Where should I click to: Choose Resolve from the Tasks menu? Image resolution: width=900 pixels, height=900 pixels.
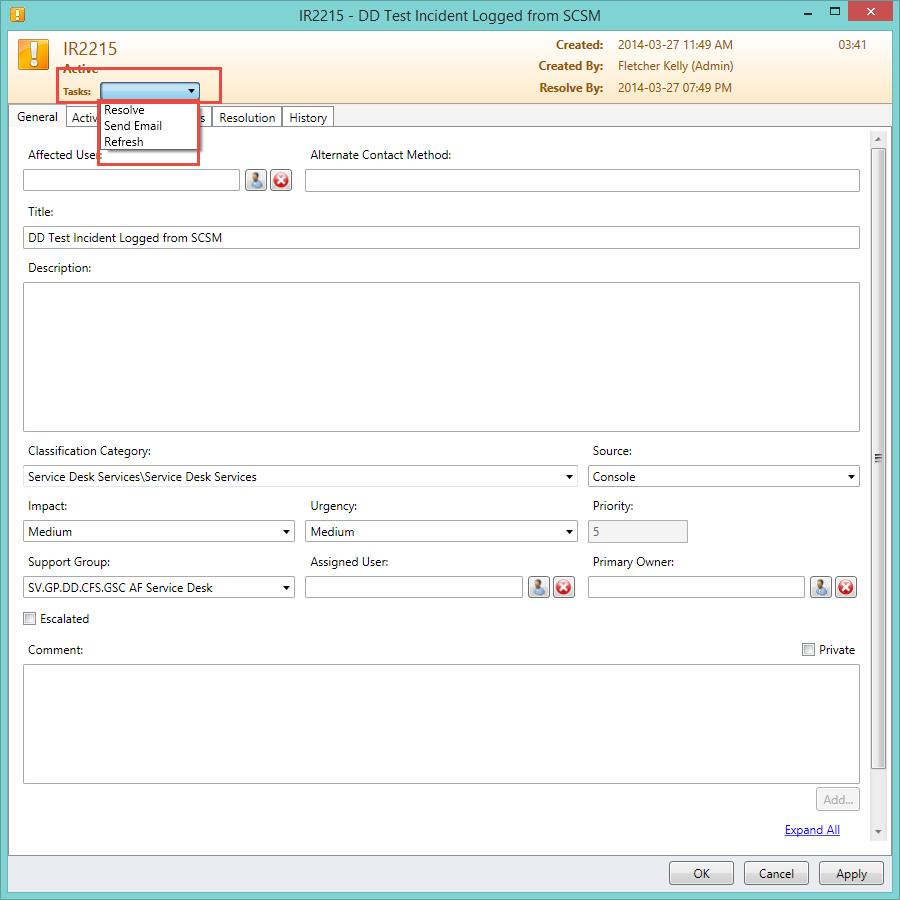125,110
